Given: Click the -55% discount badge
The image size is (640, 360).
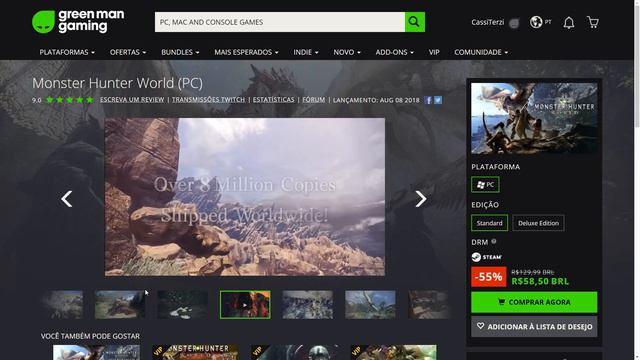Looking at the screenshot, I should (x=489, y=277).
